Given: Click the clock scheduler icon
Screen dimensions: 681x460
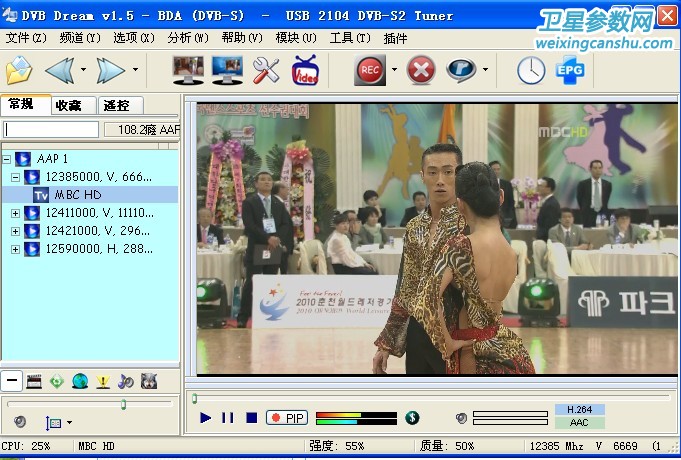Looking at the screenshot, I should [x=531, y=71].
